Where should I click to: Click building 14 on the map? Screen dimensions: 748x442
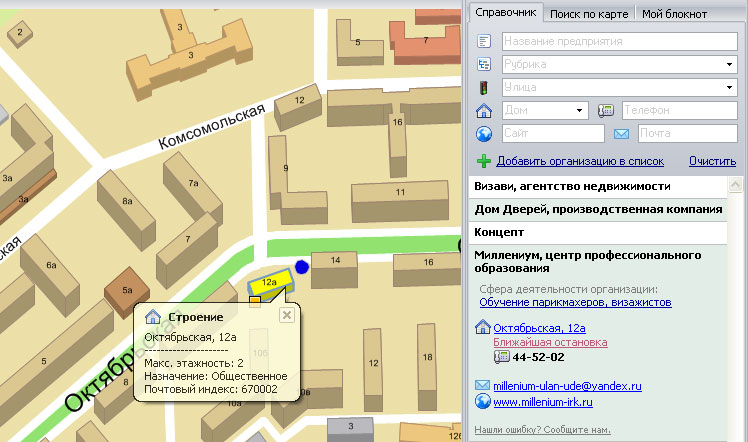[x=334, y=269]
